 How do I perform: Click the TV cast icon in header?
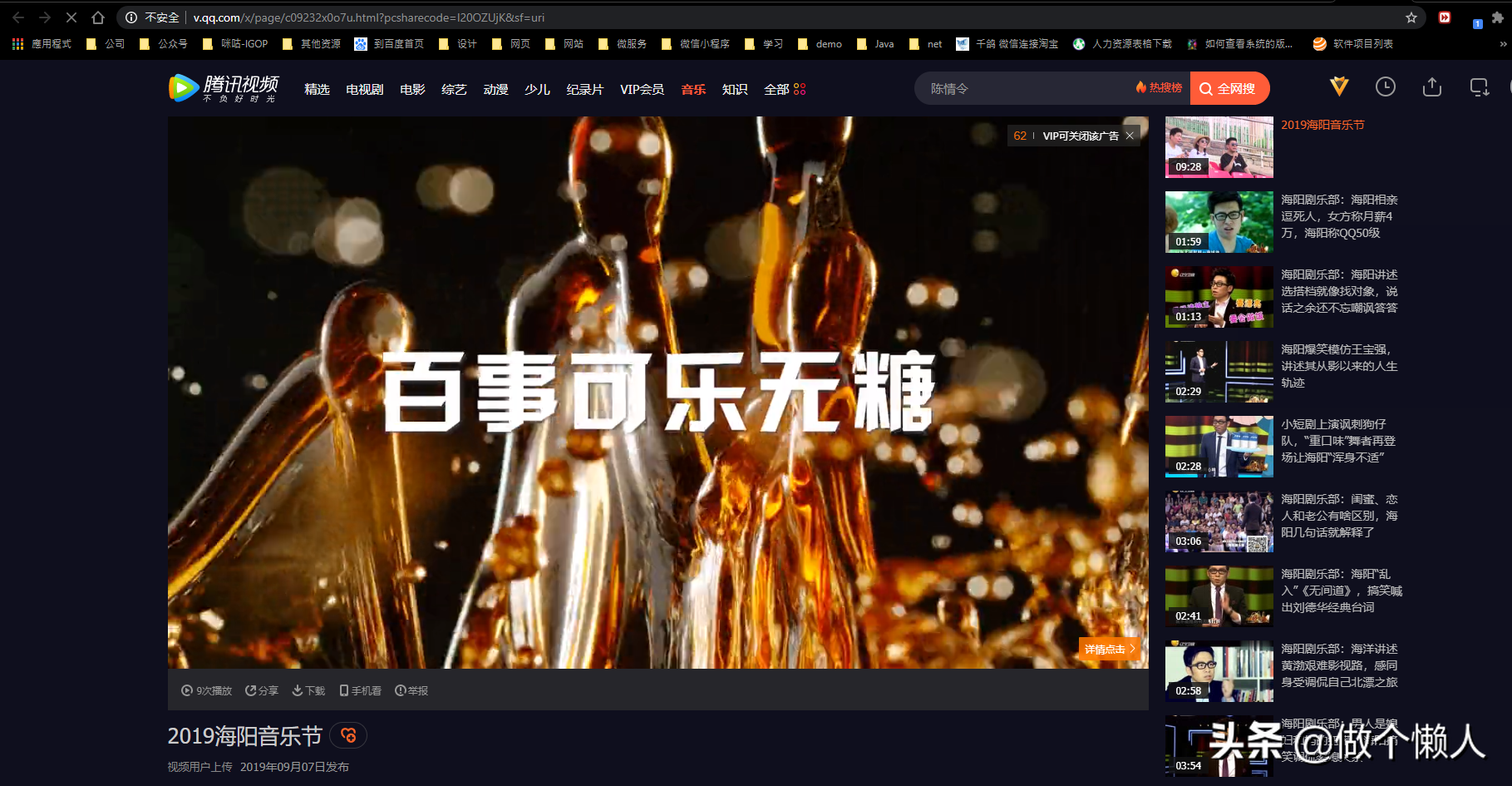tap(1479, 87)
